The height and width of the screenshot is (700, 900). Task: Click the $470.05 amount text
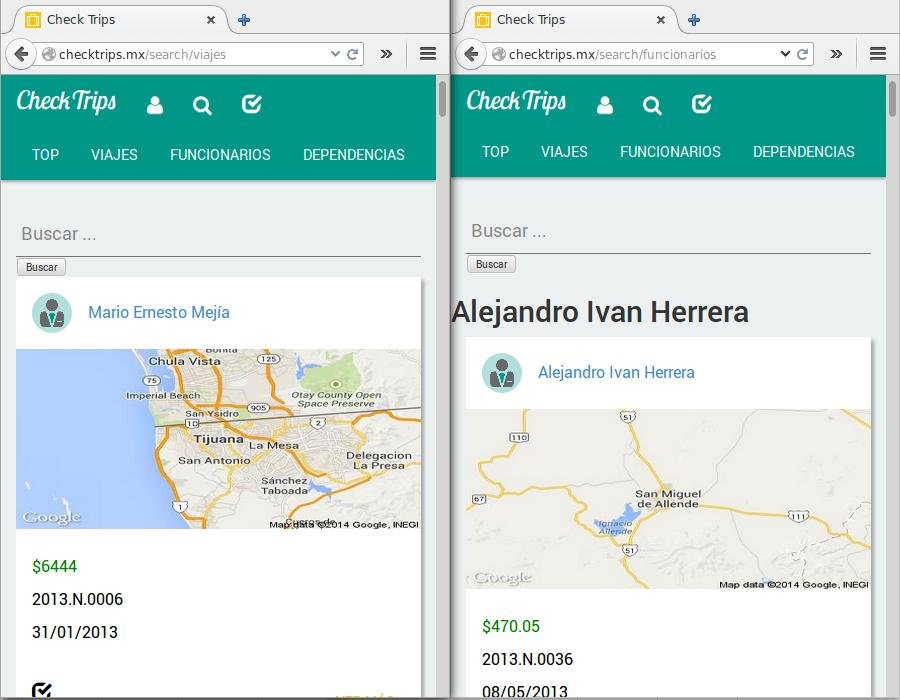point(511,627)
